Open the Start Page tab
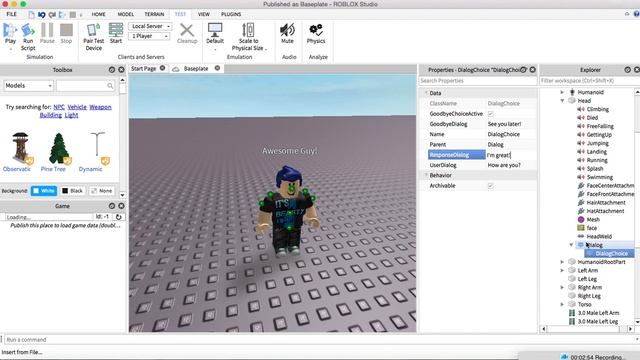The width and height of the screenshot is (640, 360). pyautogui.click(x=143, y=69)
